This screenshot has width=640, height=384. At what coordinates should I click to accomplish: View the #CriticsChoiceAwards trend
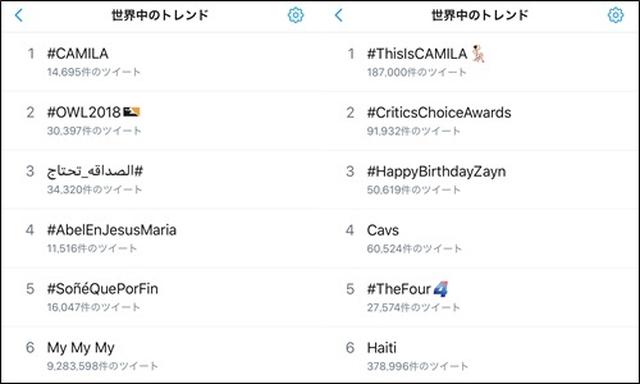pyautogui.click(x=482, y=121)
